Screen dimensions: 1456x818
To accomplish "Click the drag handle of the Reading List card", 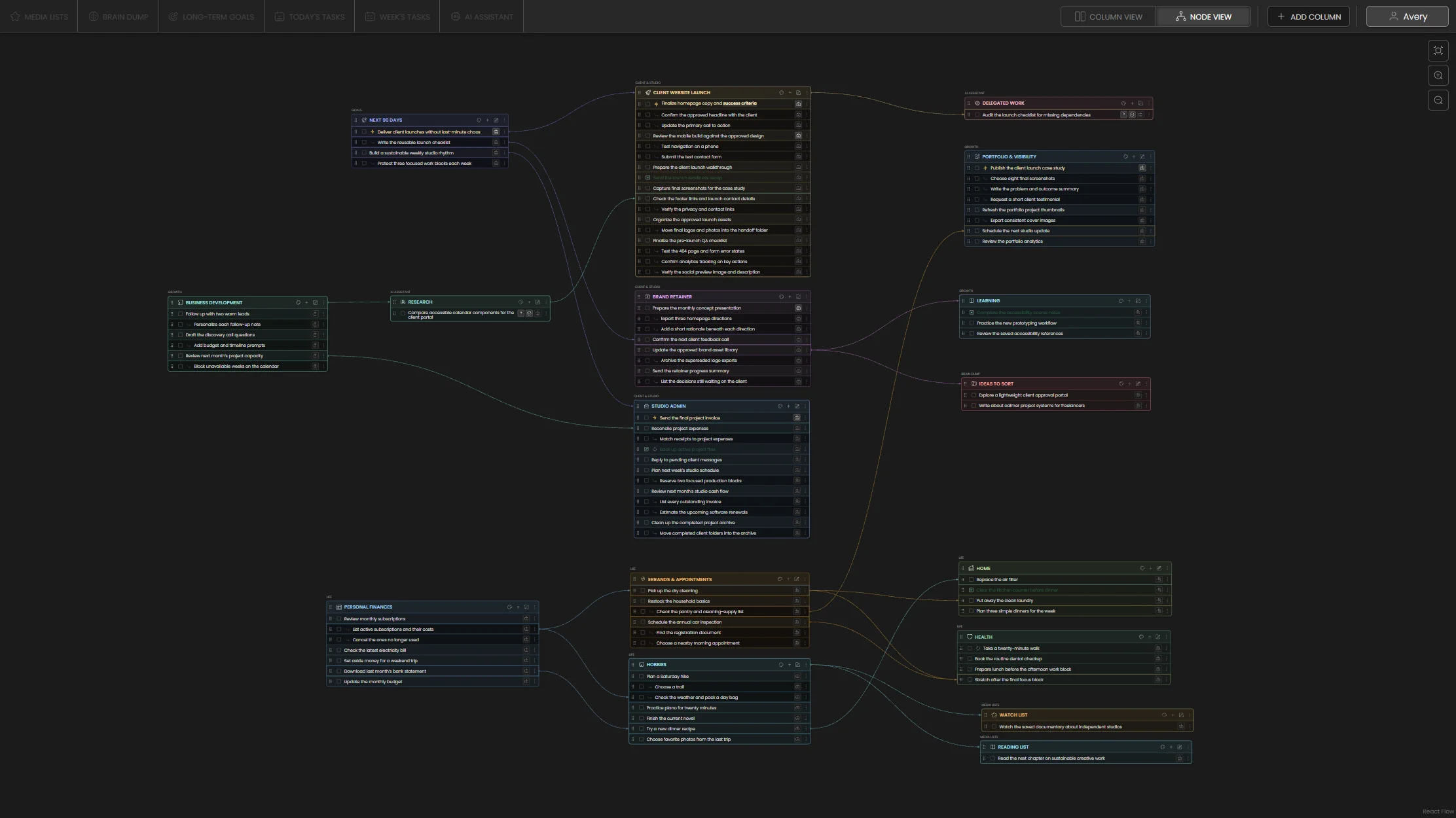I will point(984,747).
